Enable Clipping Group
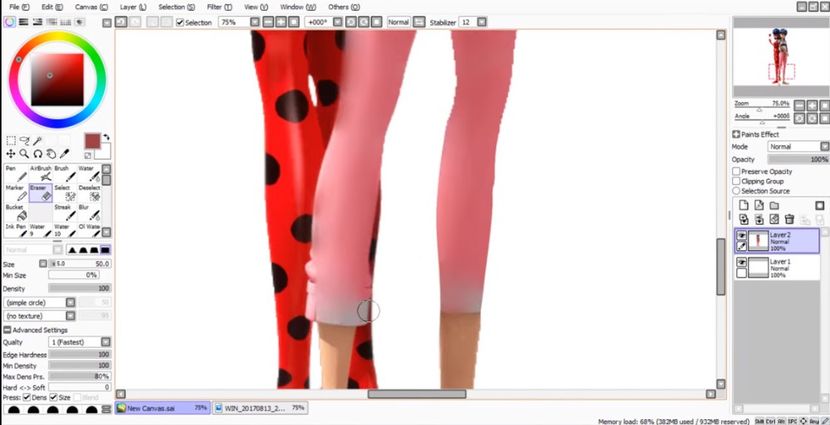Screen dimensions: 830x425 (736, 181)
